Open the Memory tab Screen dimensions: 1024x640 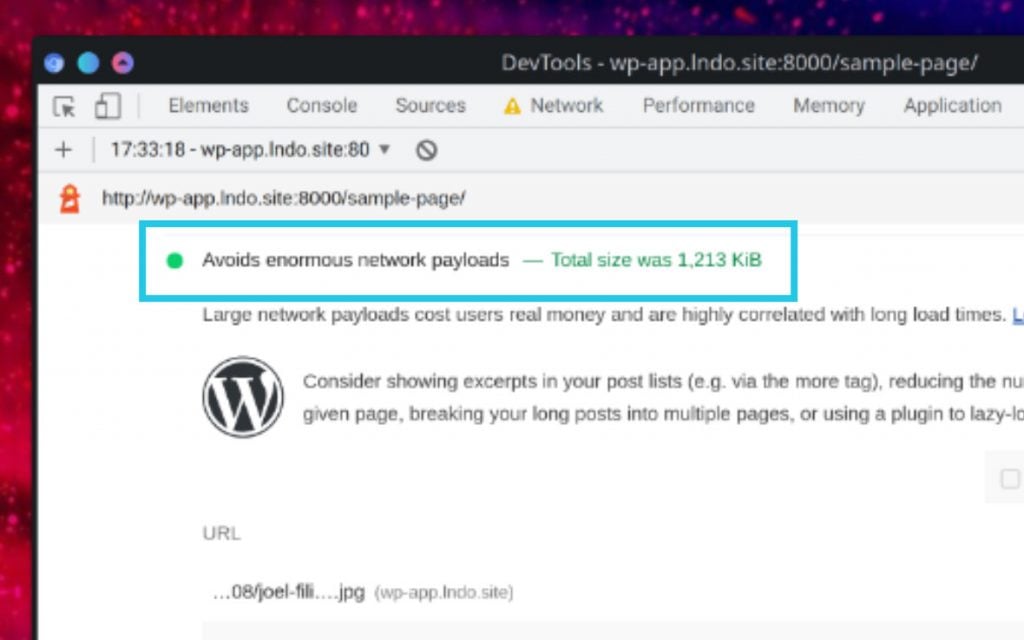(x=828, y=106)
